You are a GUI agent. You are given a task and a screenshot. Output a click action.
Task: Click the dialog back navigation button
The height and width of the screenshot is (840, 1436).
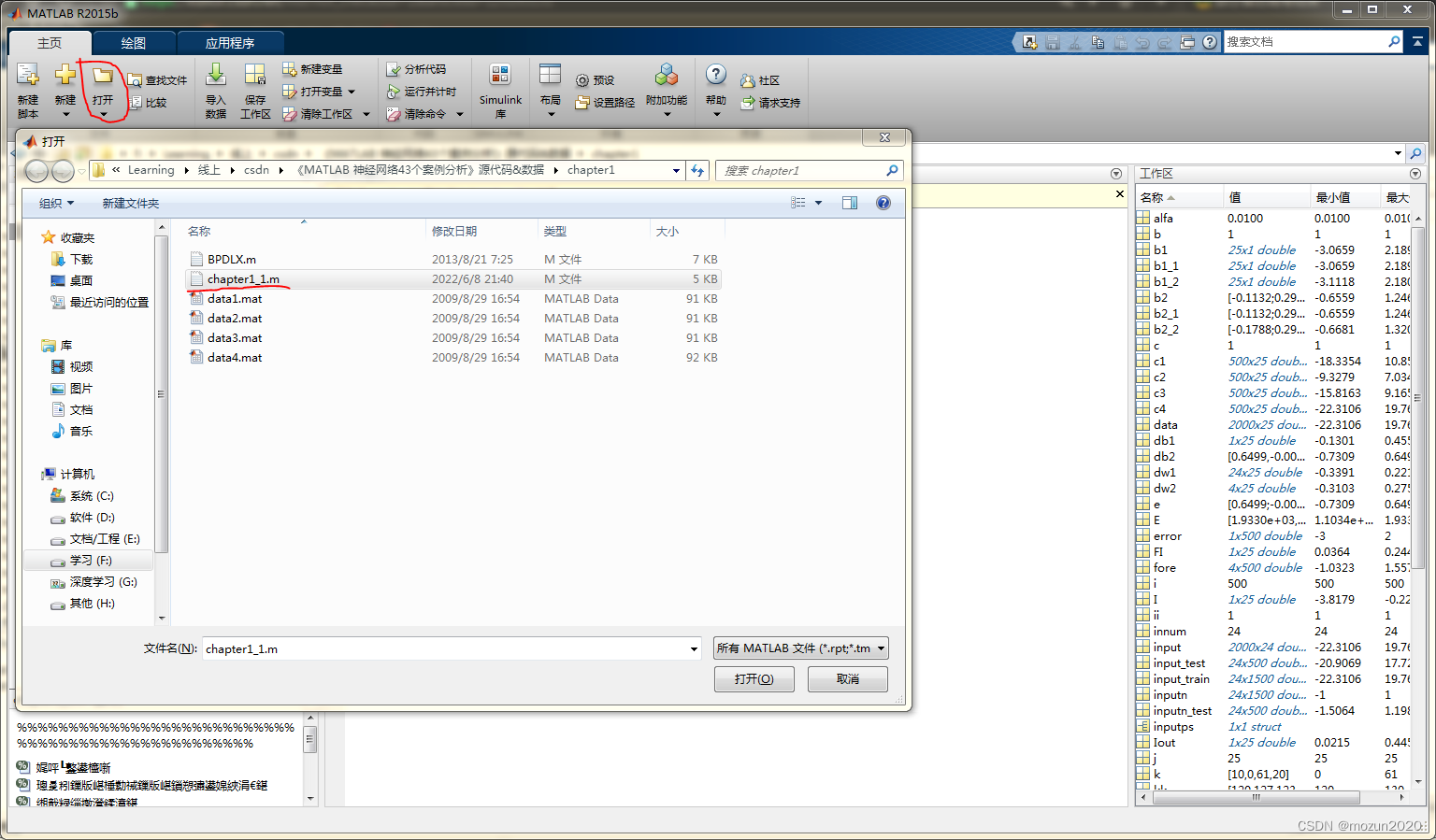37,171
